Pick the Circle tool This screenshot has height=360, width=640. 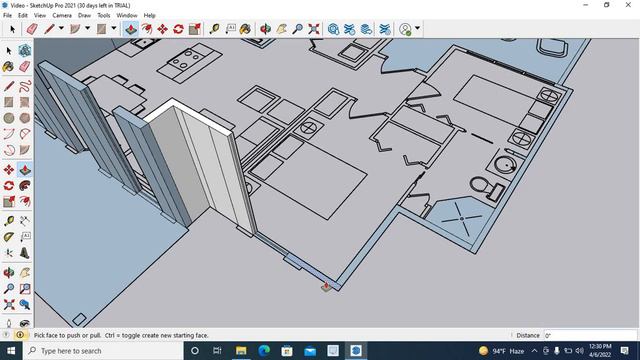tap(9, 118)
